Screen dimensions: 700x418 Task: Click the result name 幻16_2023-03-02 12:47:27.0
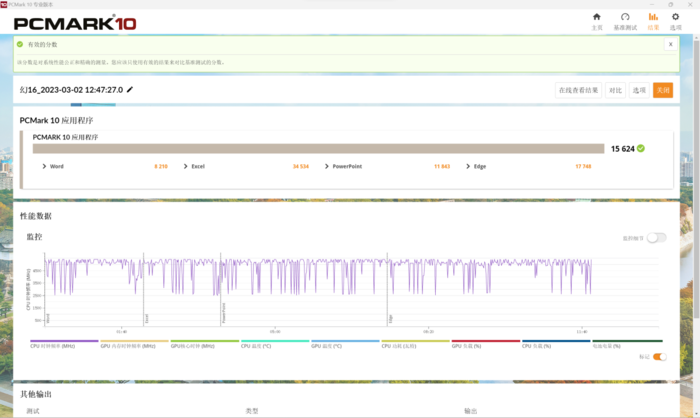point(71,90)
